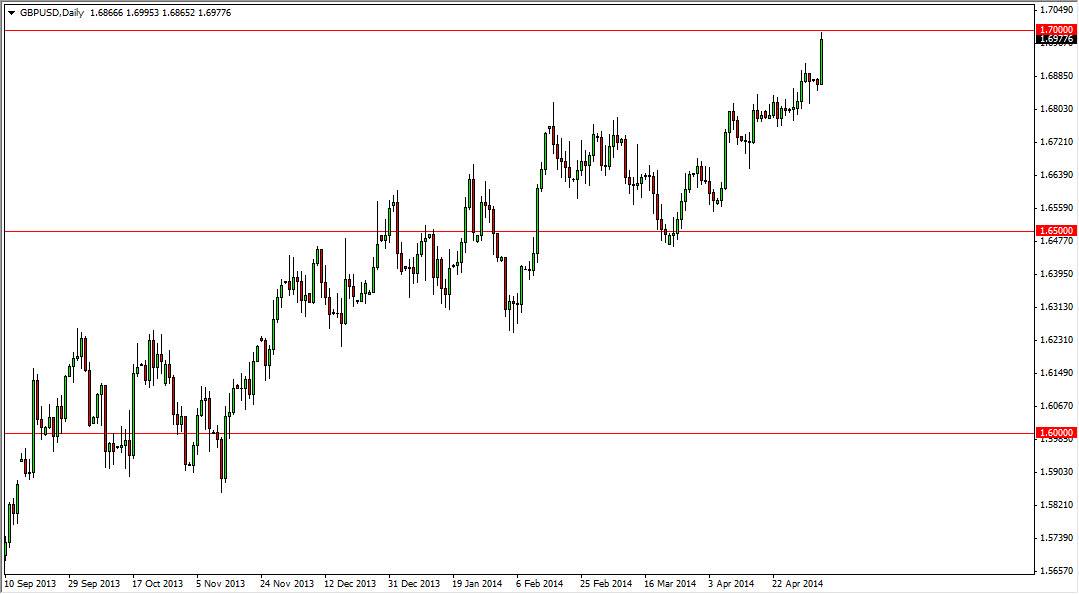Click the 10 Sep 2013 date label
This screenshot has height=594, width=1079.
[x=30, y=581]
